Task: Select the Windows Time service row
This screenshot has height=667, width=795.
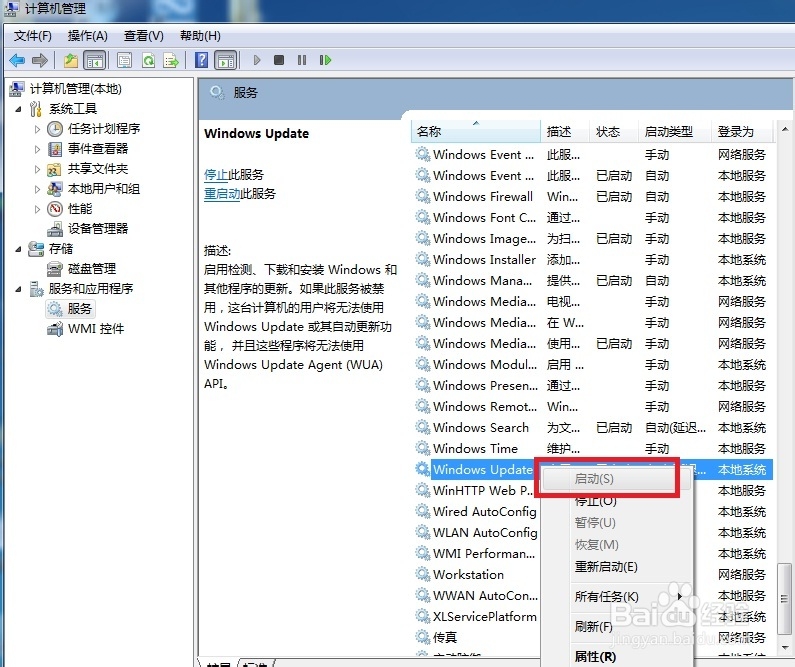Action: (592, 449)
